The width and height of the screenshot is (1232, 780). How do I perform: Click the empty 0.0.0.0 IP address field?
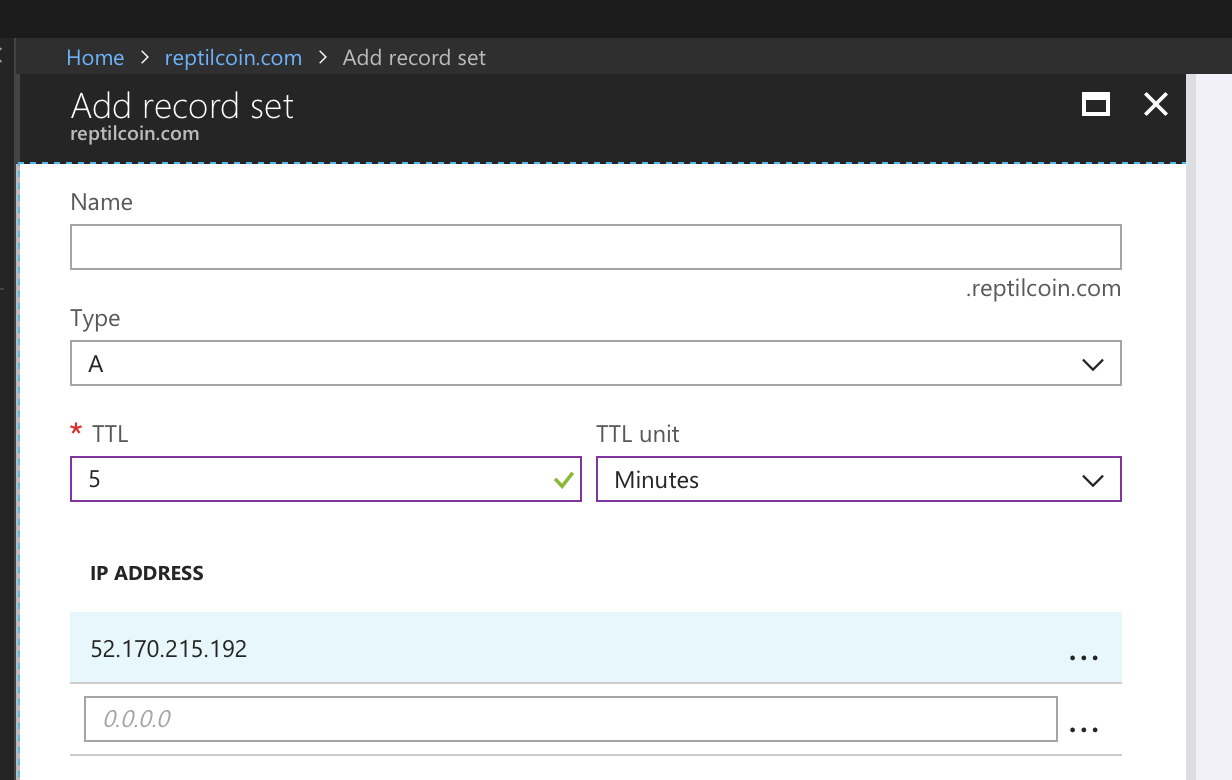coord(571,719)
